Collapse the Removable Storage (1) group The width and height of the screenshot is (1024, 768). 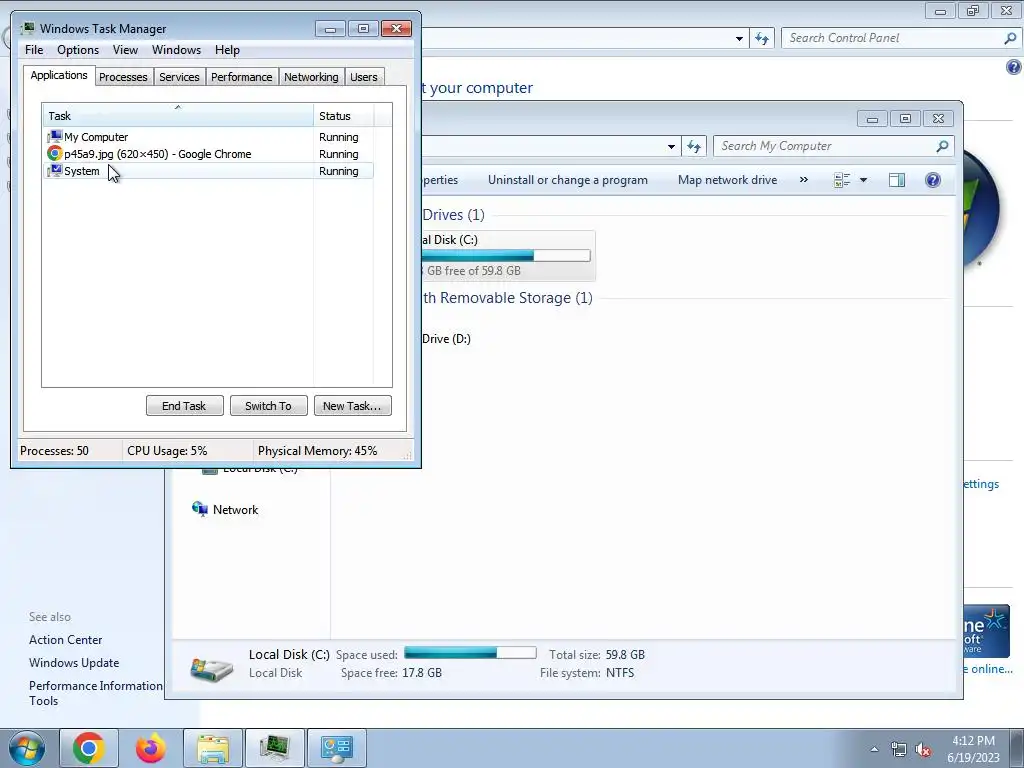(507, 298)
